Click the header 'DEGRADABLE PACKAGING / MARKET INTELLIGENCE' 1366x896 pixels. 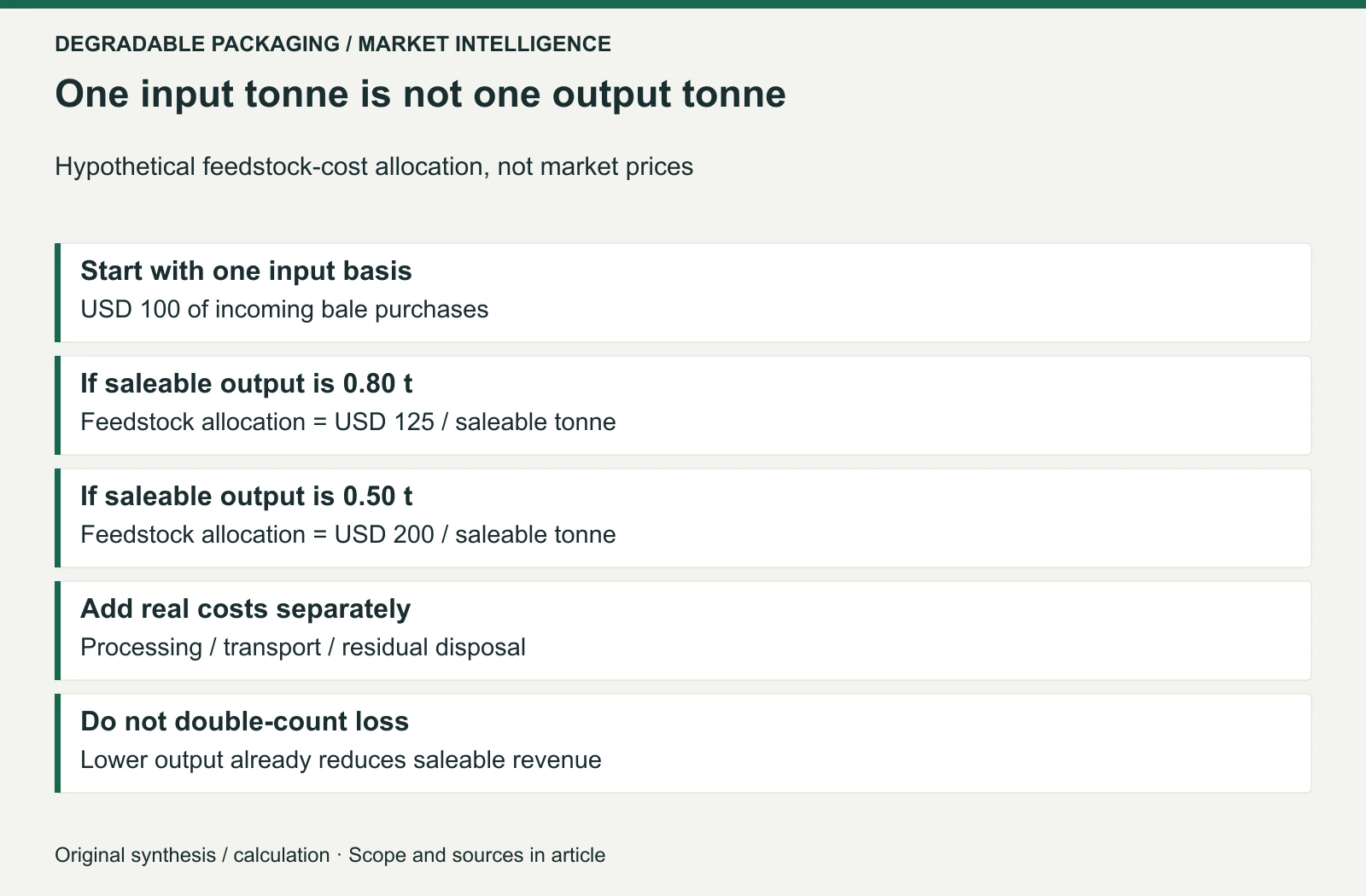click(333, 44)
